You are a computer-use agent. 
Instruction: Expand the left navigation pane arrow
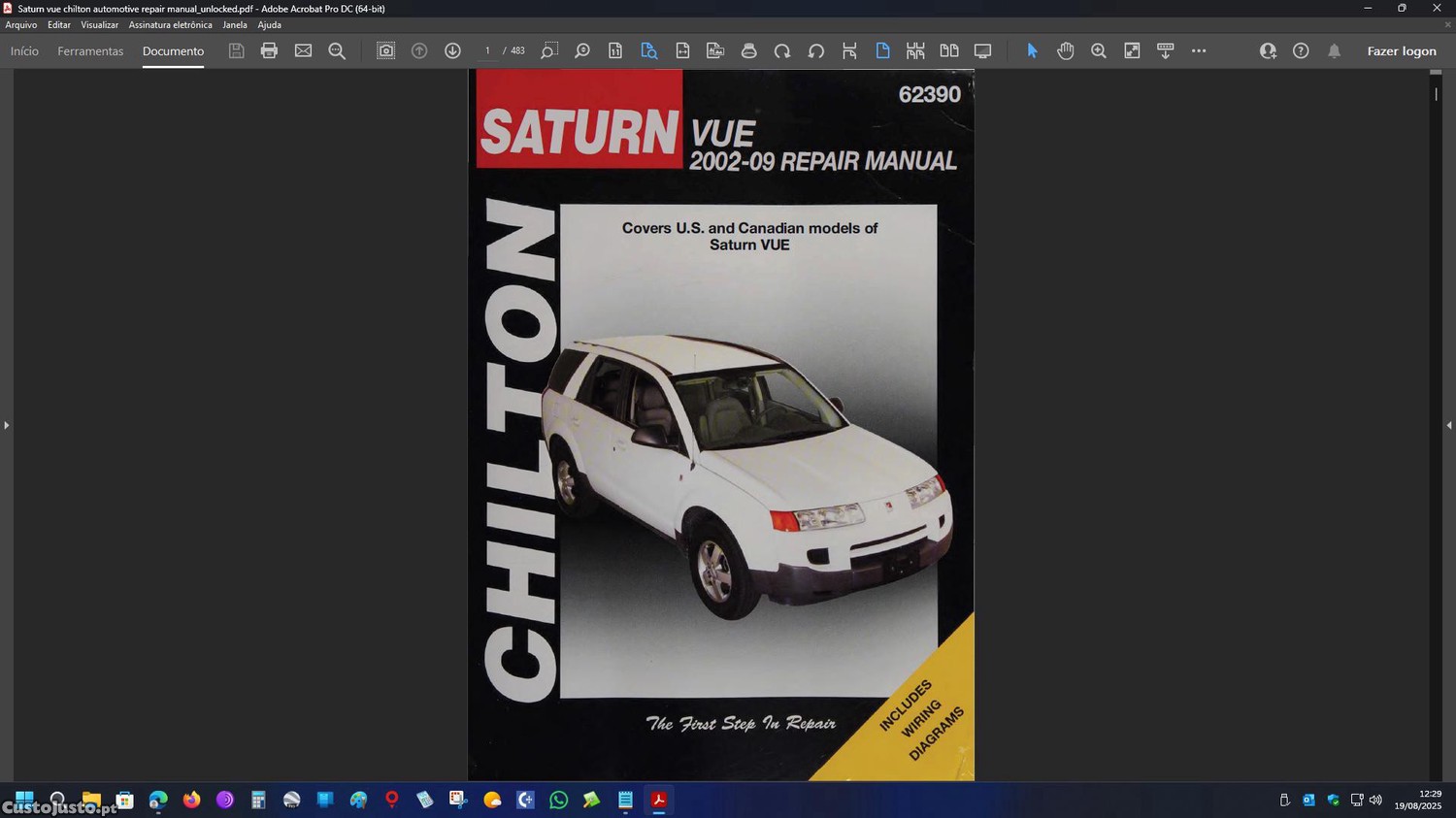[x=7, y=425]
